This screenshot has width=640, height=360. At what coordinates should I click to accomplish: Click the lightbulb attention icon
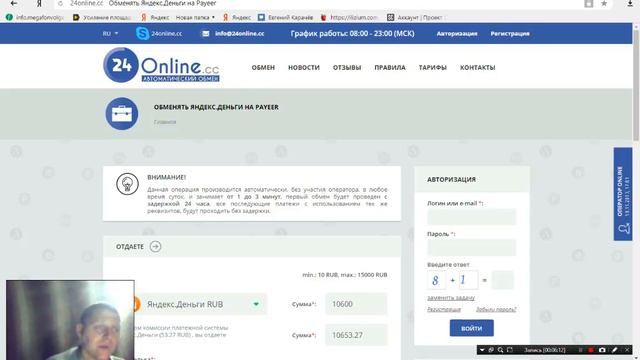pyautogui.click(x=127, y=184)
